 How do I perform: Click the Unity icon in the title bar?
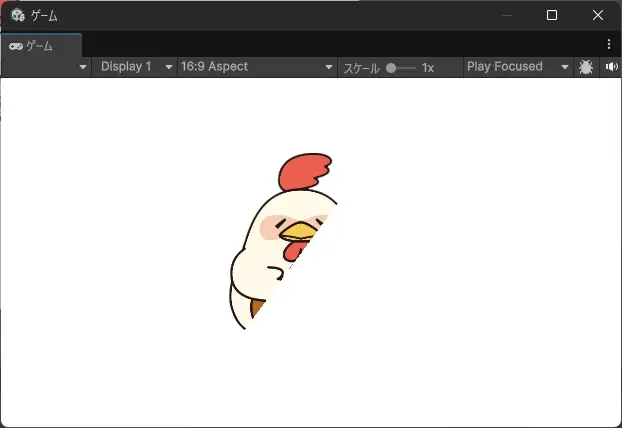18,15
